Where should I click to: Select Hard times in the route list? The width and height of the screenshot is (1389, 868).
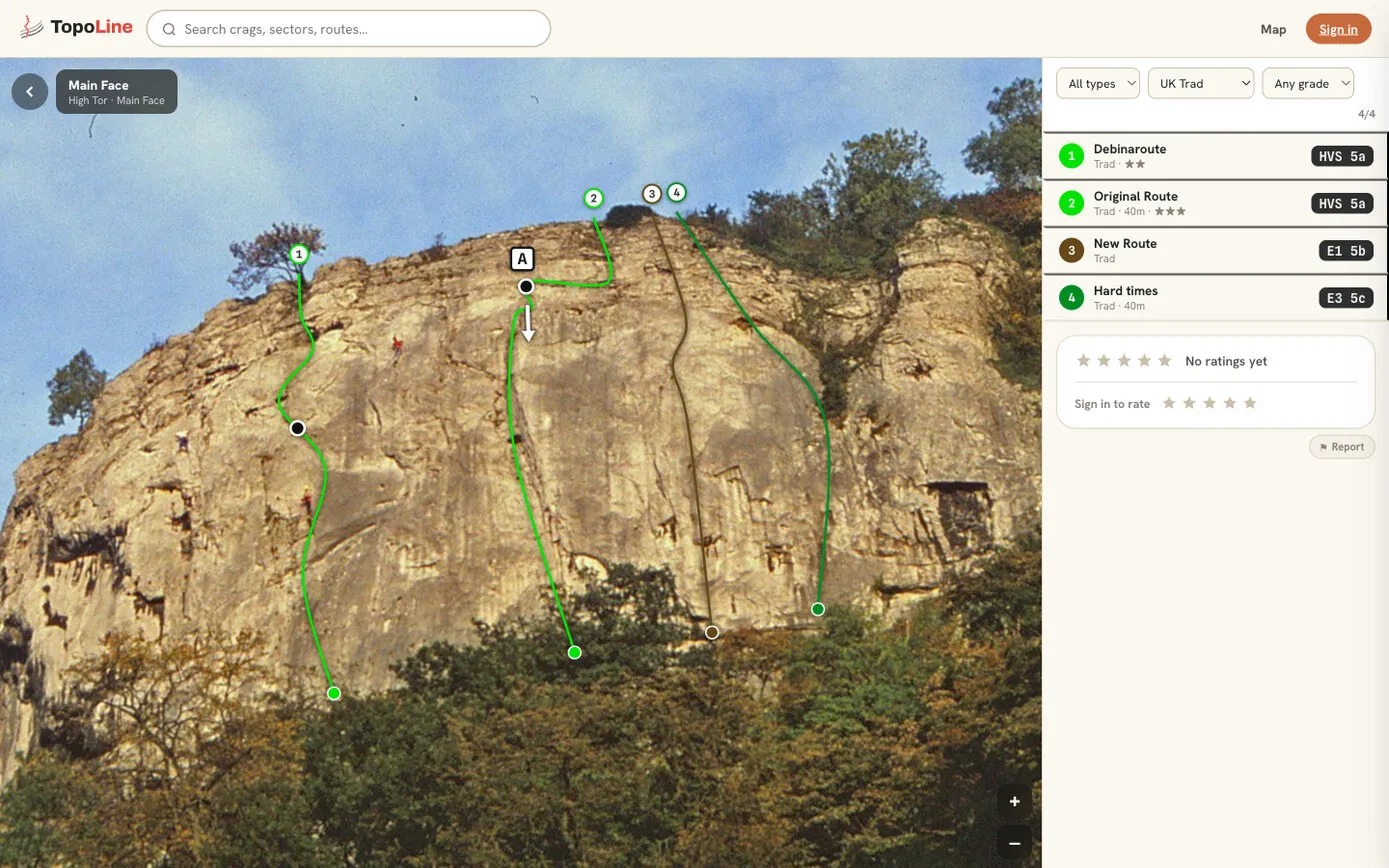pyautogui.click(x=1215, y=297)
